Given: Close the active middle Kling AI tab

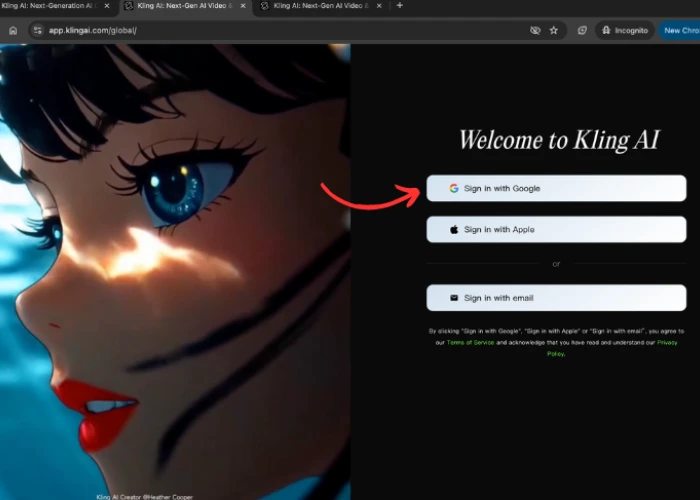Looking at the screenshot, I should click(x=242, y=6).
